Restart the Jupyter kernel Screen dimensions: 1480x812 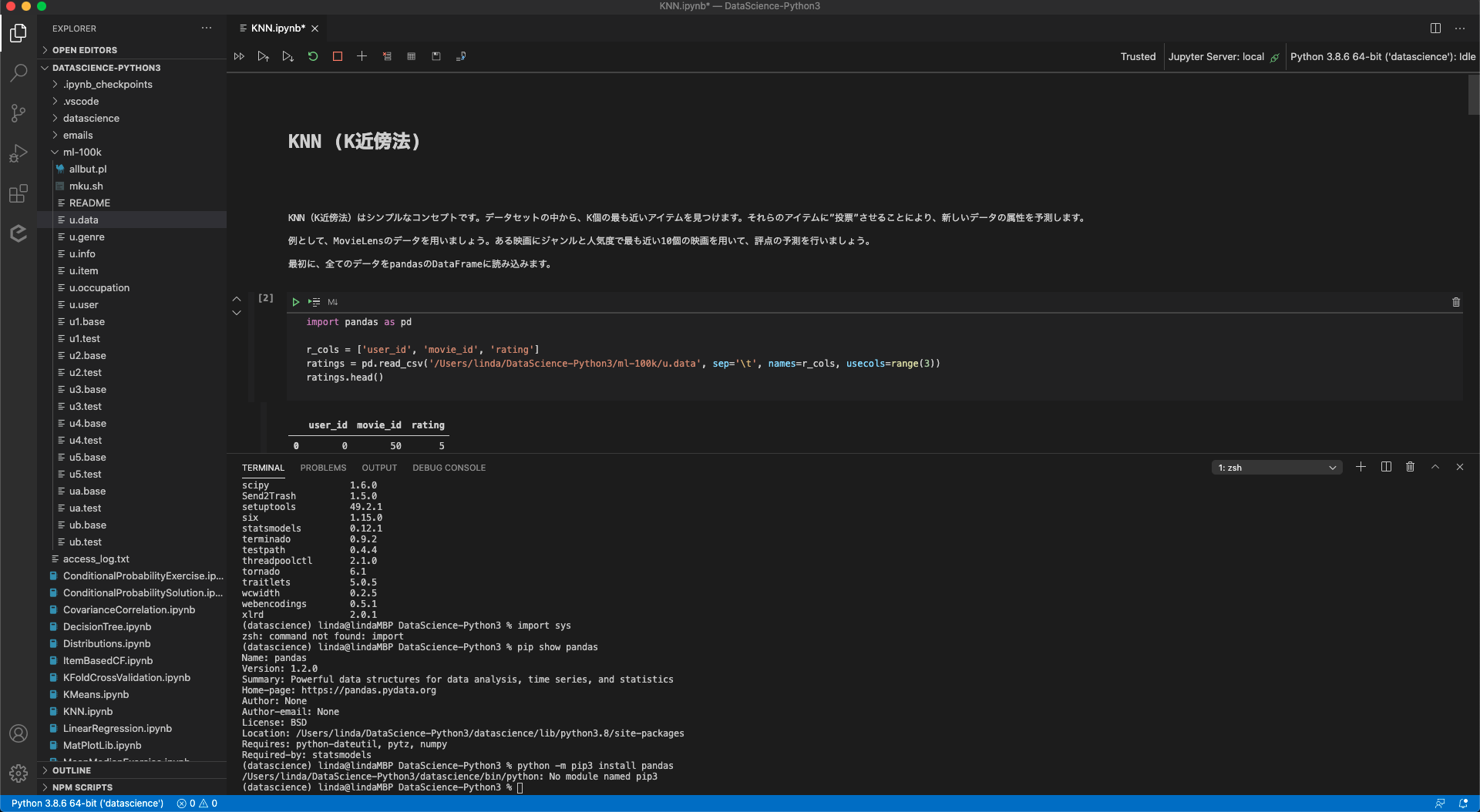click(x=313, y=56)
